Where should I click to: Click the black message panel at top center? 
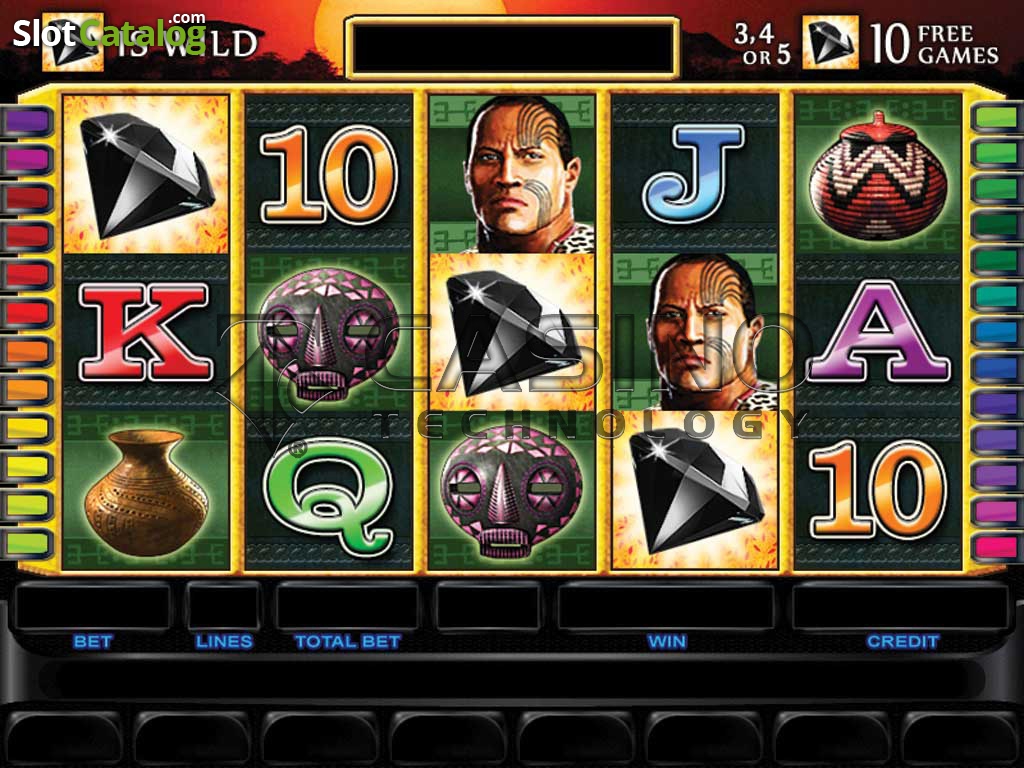pyautogui.click(x=512, y=46)
